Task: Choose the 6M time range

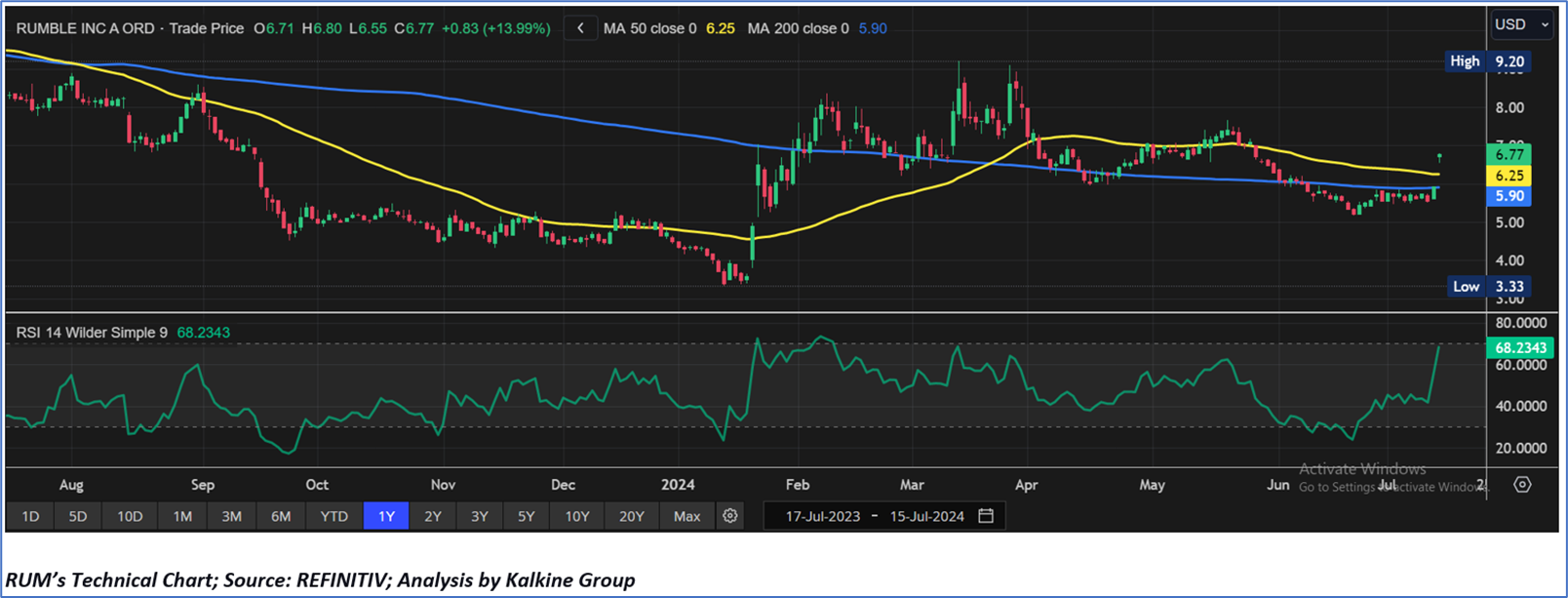Action: point(281,516)
